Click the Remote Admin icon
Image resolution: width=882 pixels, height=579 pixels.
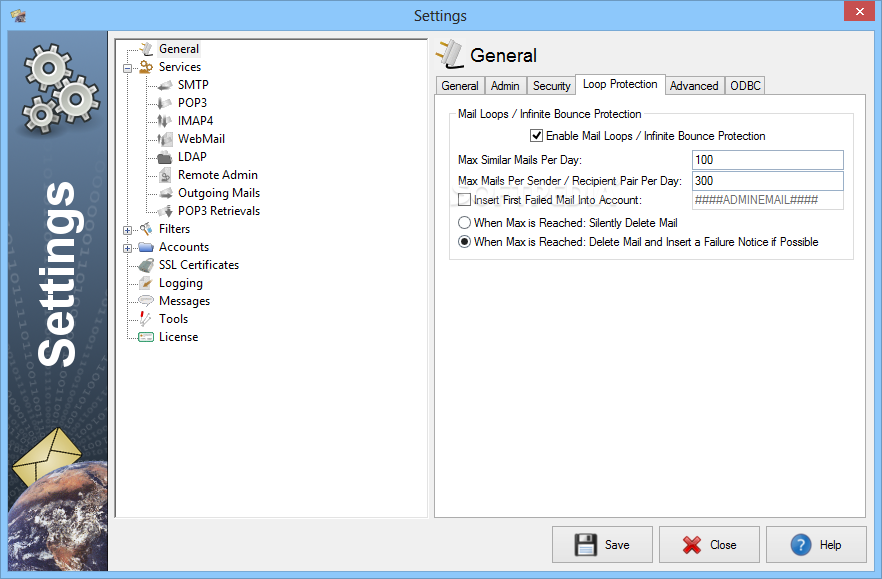(x=165, y=175)
